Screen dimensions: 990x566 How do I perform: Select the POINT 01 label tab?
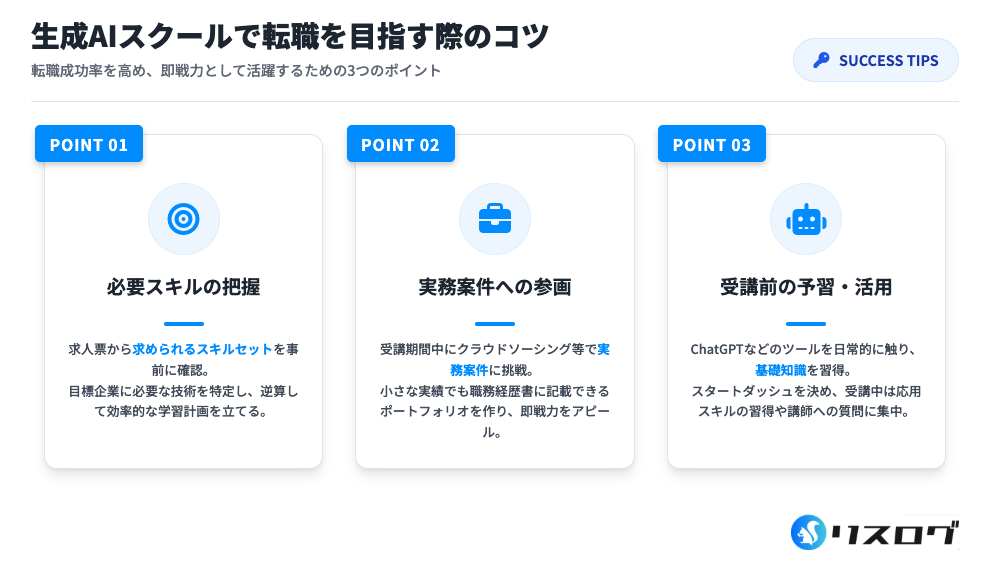(89, 144)
